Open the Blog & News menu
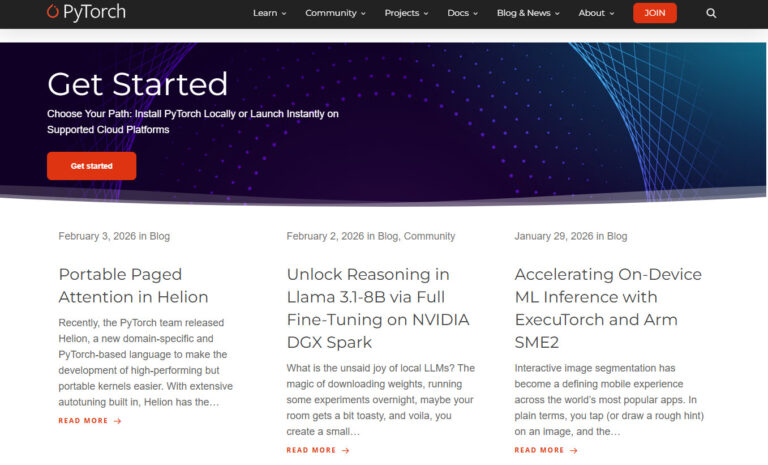The height and width of the screenshot is (465, 768). (528, 13)
